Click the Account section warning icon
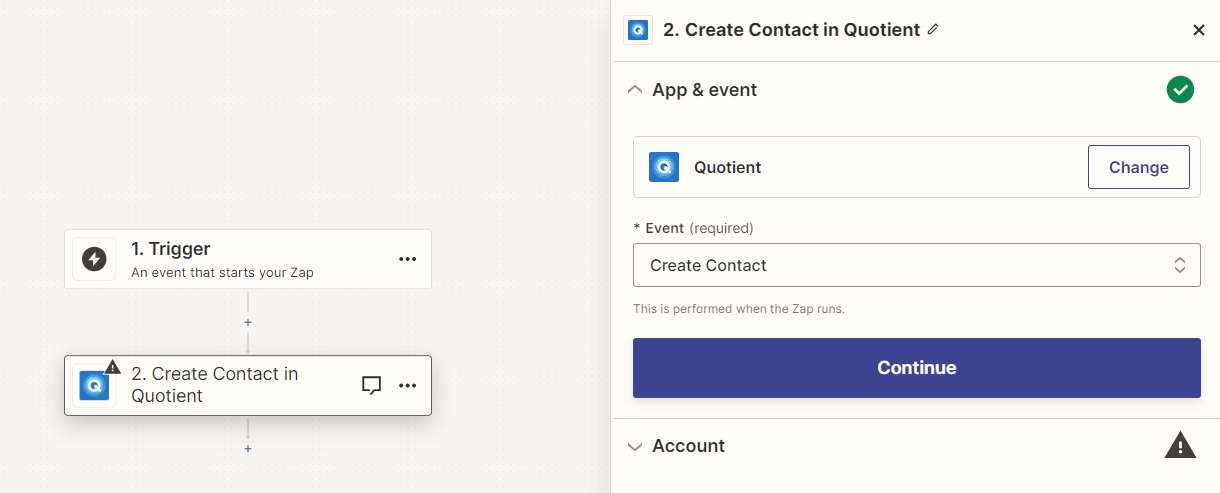This screenshot has width=1220, height=493. point(1180,445)
